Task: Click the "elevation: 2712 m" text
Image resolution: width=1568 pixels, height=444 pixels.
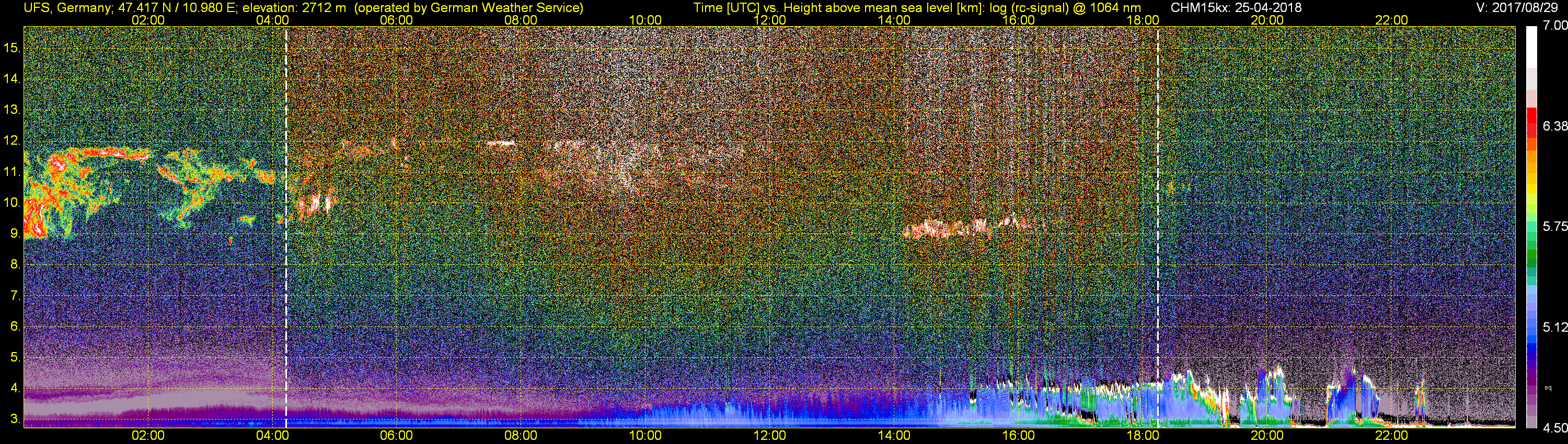Action: pos(294,8)
